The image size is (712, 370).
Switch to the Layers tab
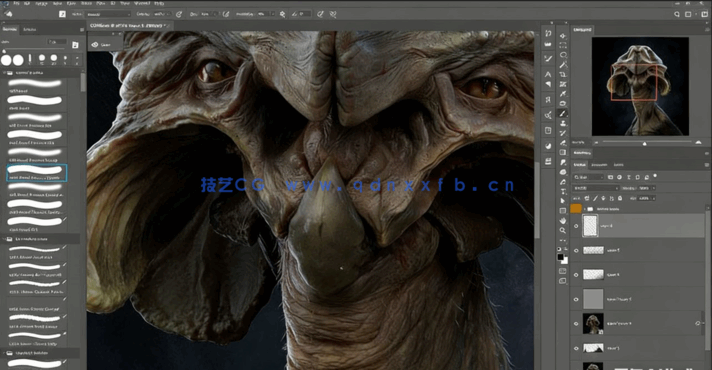tap(580, 165)
